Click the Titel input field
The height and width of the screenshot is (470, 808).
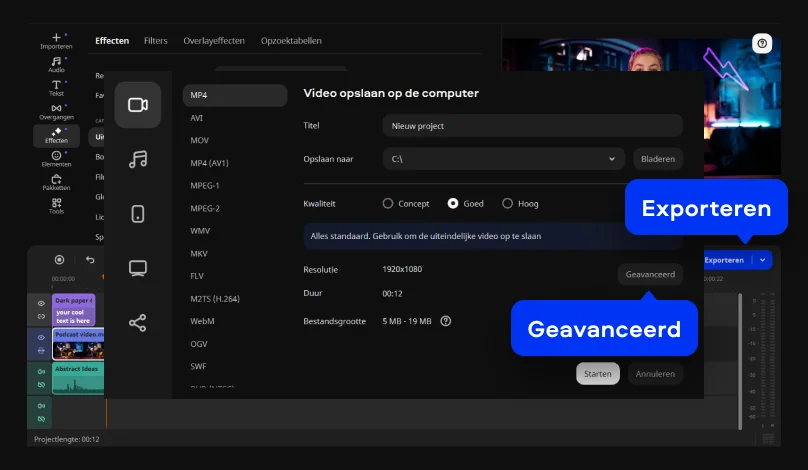(x=532, y=126)
